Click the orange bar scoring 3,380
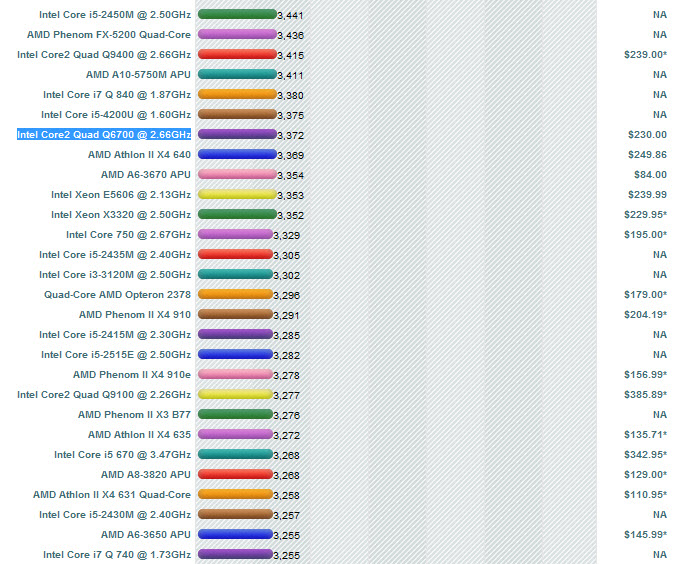 point(237,95)
